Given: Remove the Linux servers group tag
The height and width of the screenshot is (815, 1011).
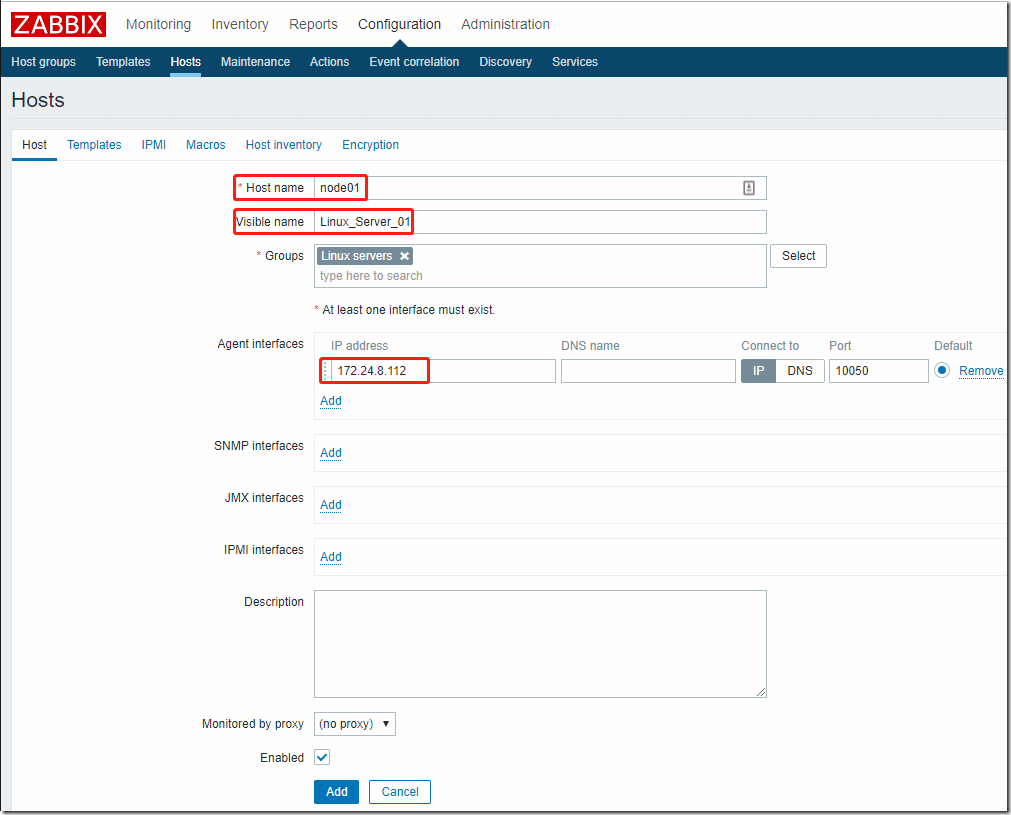Looking at the screenshot, I should (405, 256).
